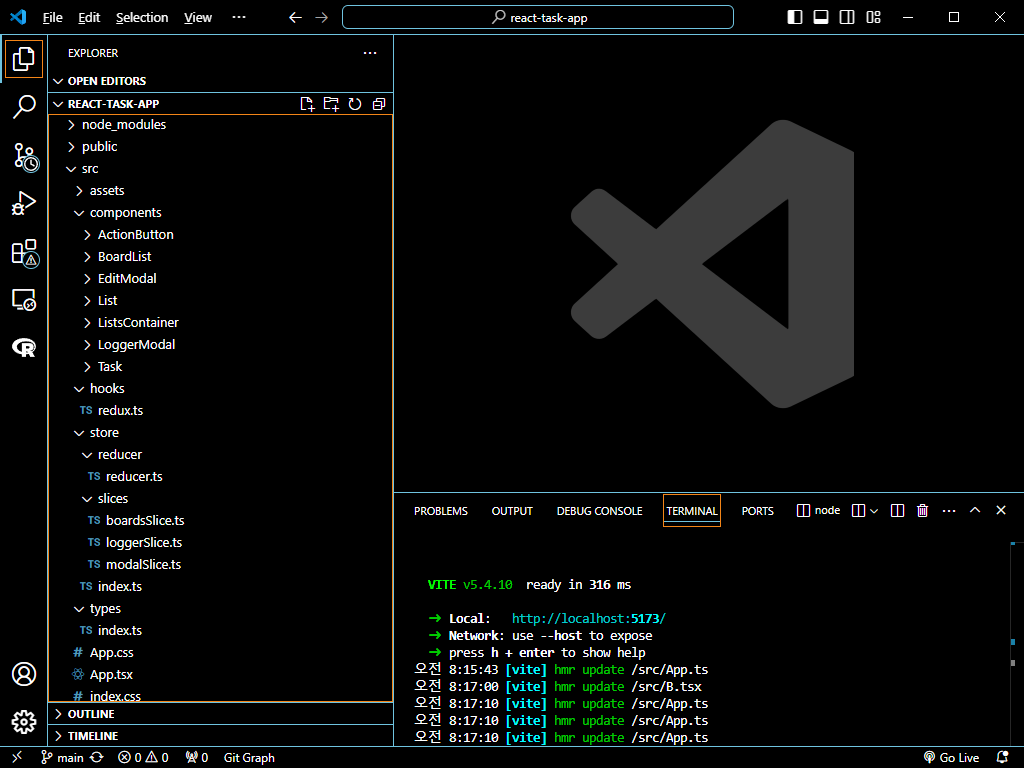Refresh the Explorer file tree

coord(355,104)
